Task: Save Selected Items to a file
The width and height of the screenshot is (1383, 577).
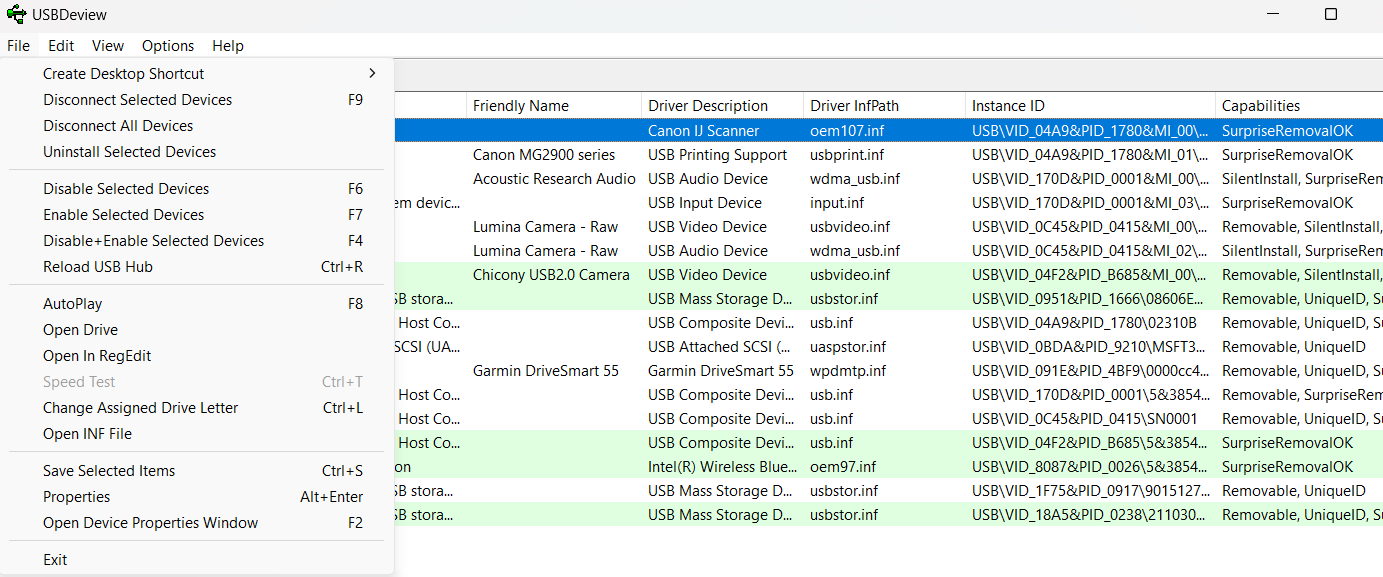Action: pyautogui.click(x=108, y=470)
